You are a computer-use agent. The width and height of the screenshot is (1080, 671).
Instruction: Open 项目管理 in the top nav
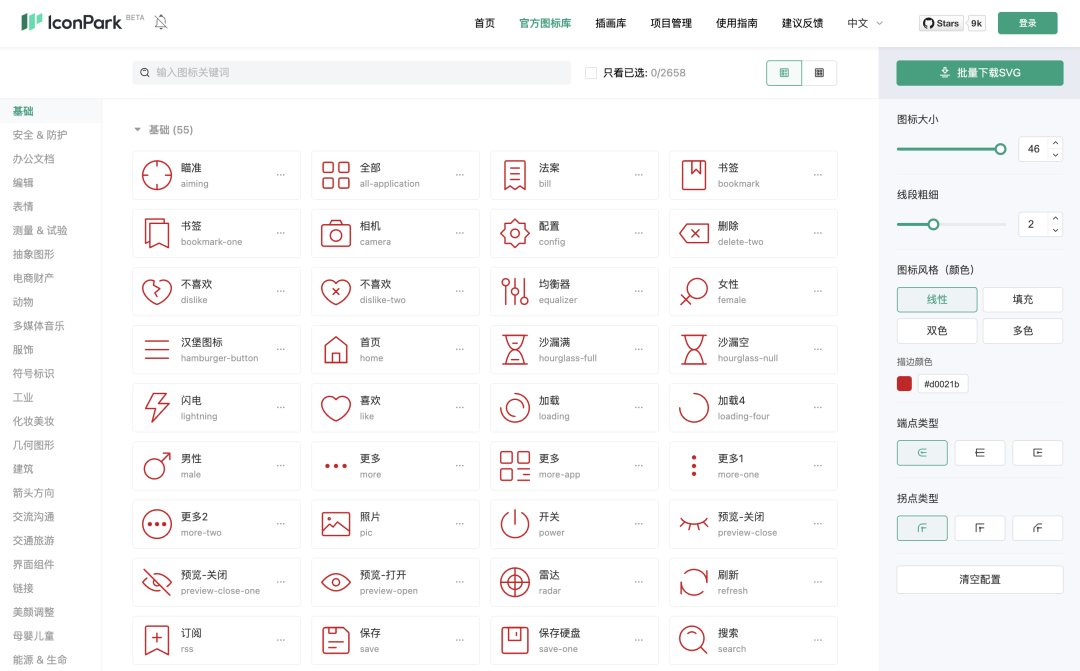[x=671, y=23]
